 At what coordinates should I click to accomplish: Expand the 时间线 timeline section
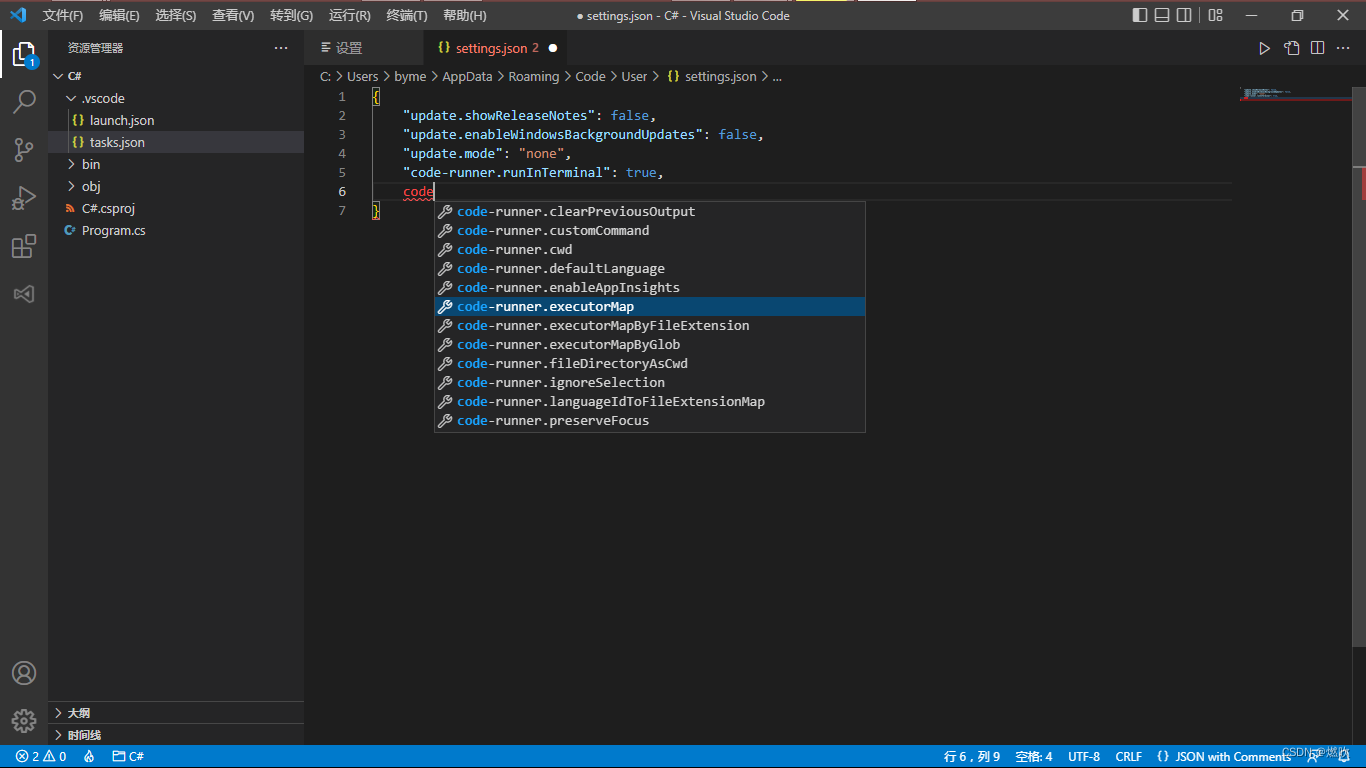(176, 735)
